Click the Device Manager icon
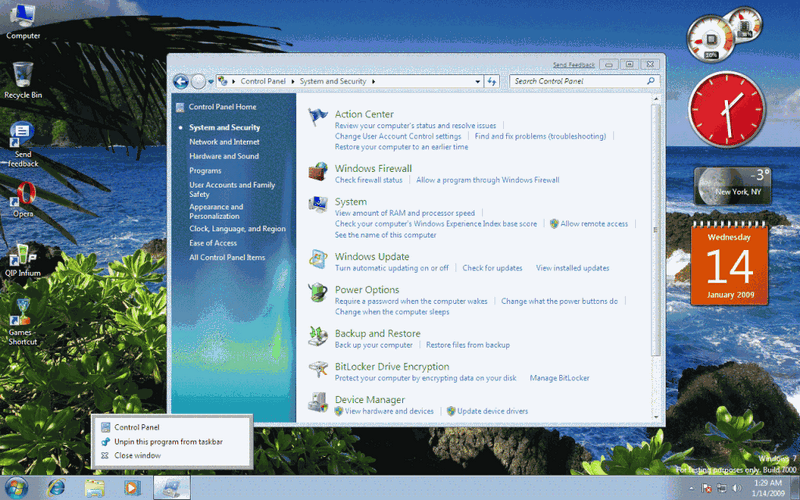 click(x=318, y=403)
